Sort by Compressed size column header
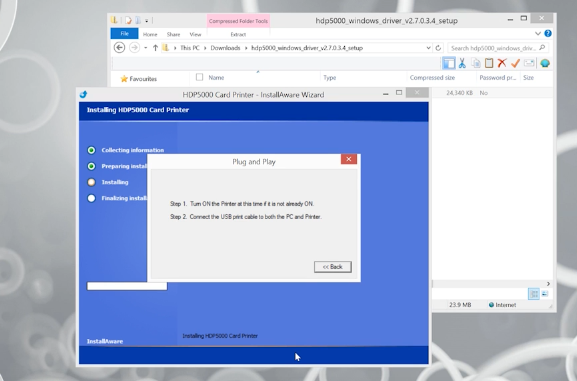This screenshot has height=381, width=577. (432, 77)
